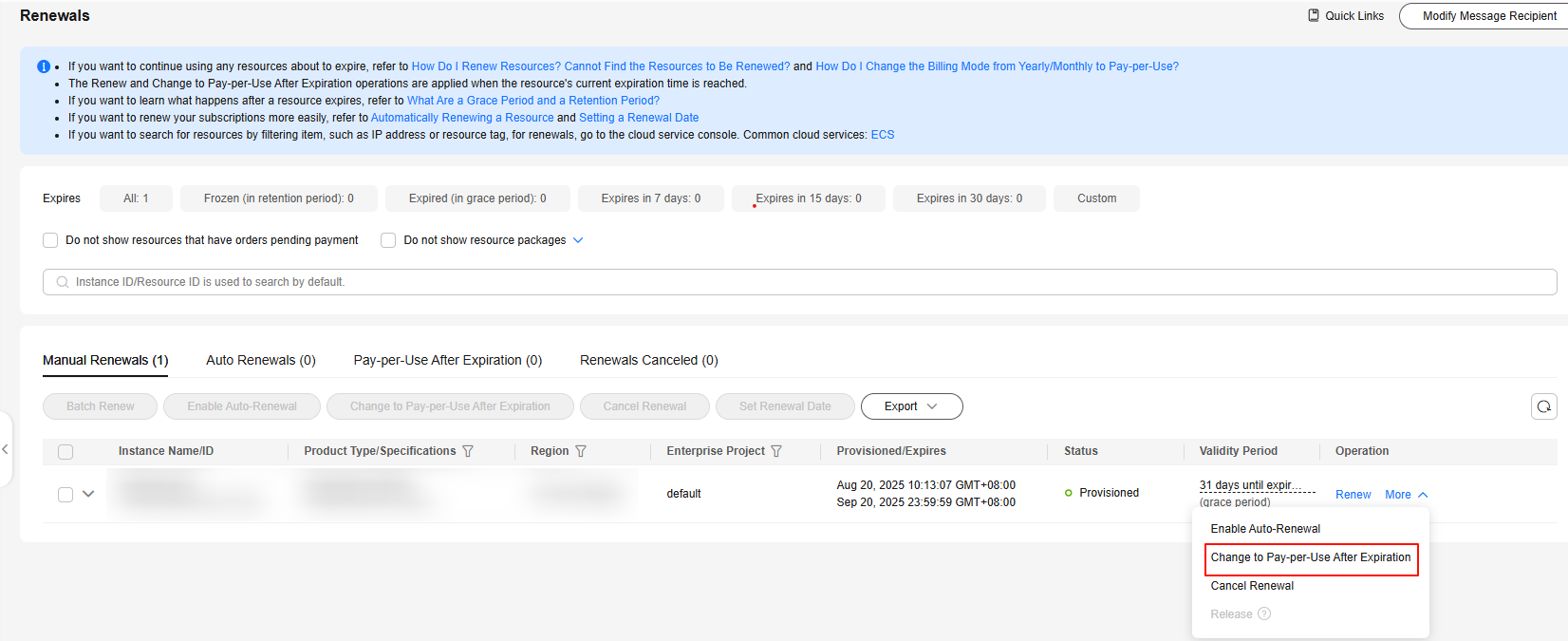Click Cancel Renewal toolbar button
This screenshot has width=1568, height=641.
coord(644,406)
